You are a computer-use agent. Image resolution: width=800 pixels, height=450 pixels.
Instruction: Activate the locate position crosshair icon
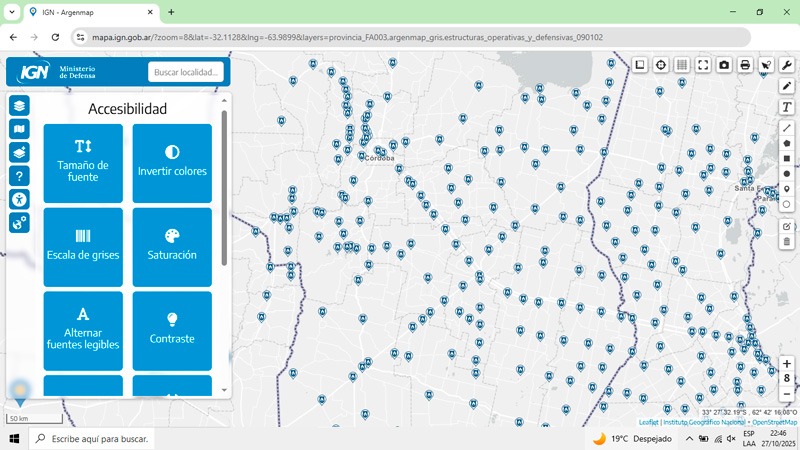661,65
